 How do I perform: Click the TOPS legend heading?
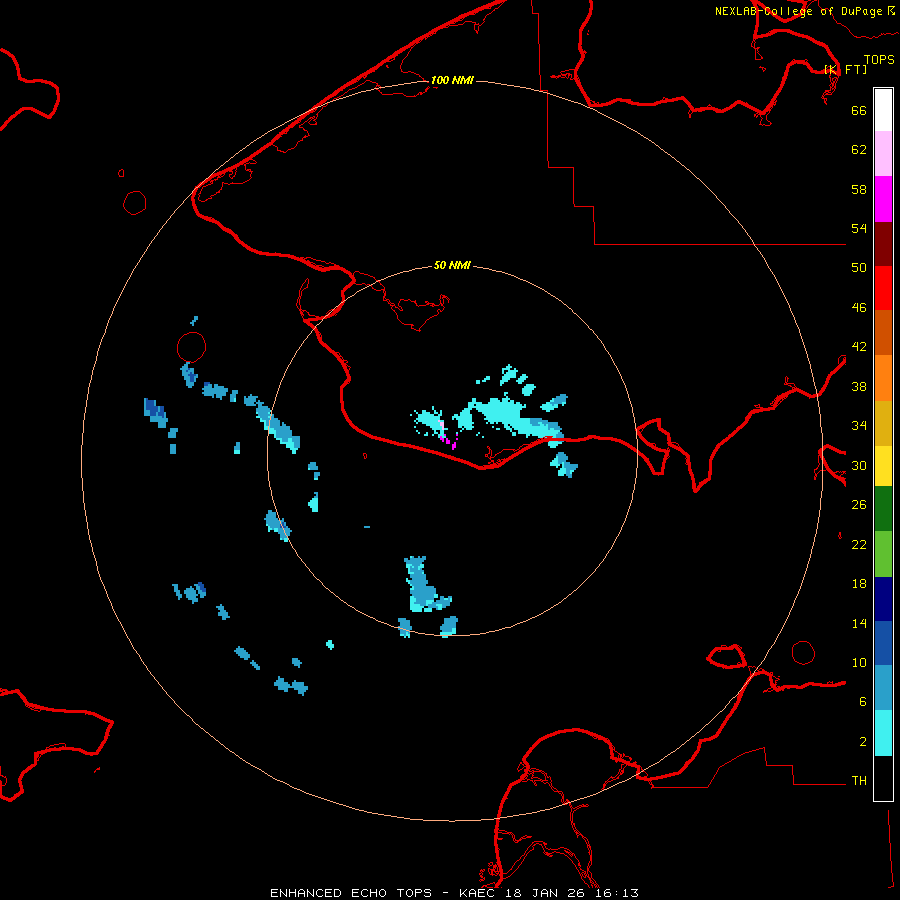click(879, 59)
